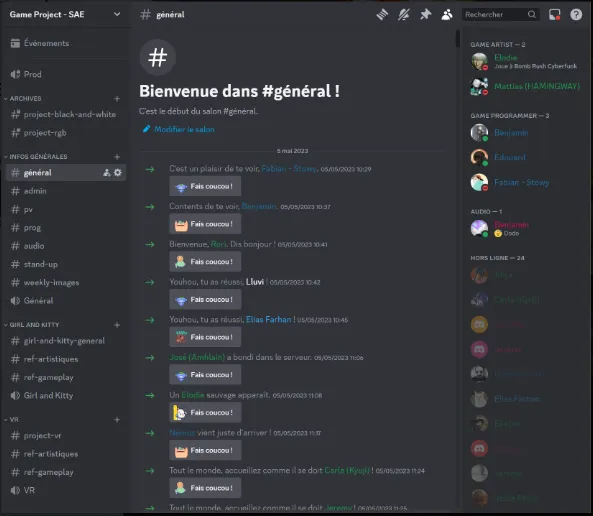The image size is (593, 516).
Task: Click Fais coucou under Elodie sauvage message
Action: 205,413
